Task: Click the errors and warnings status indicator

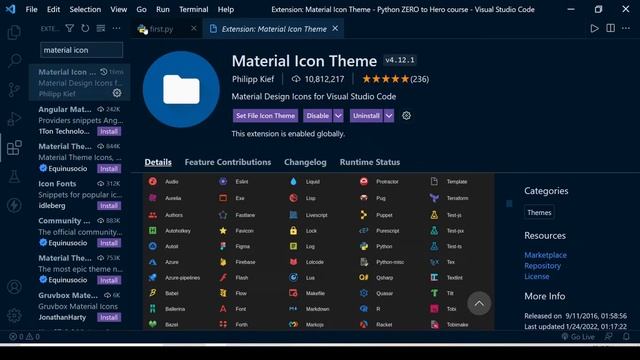Action: click(24, 337)
